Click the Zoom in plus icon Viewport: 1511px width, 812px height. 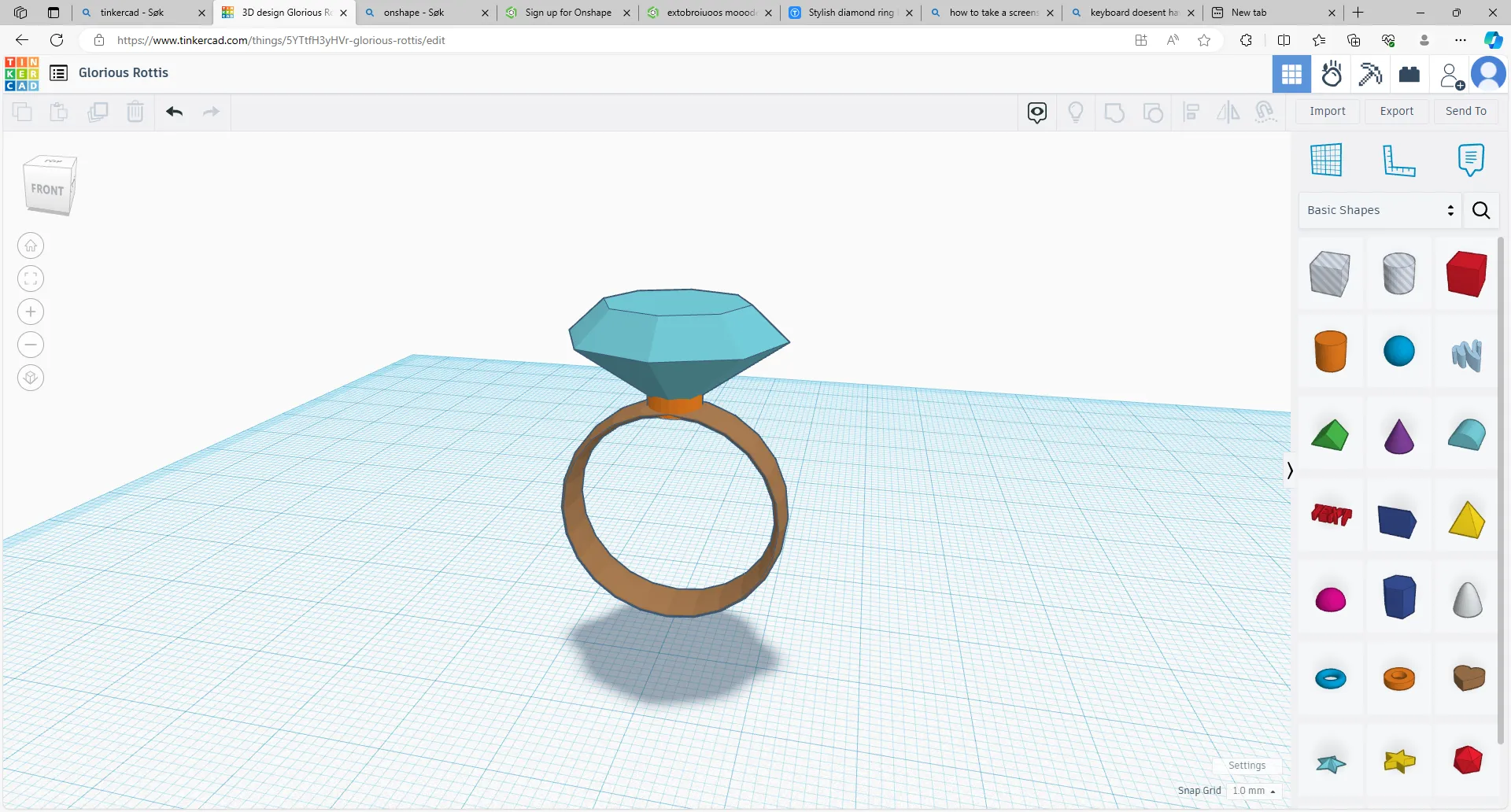tap(31, 312)
